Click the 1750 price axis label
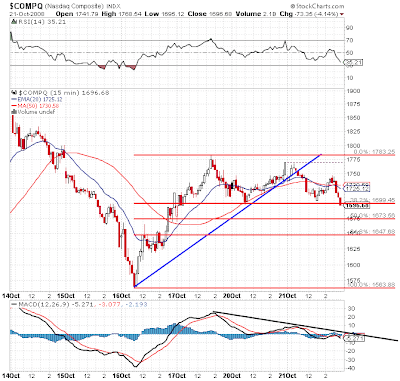400x381 pixels. [x=353, y=174]
